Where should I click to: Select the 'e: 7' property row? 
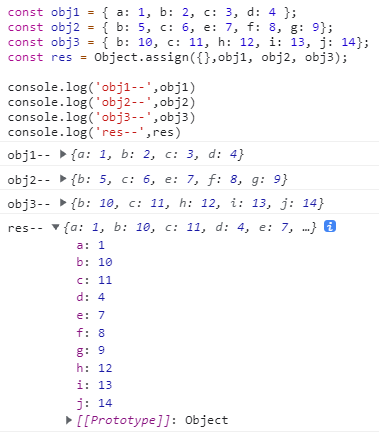90,315
